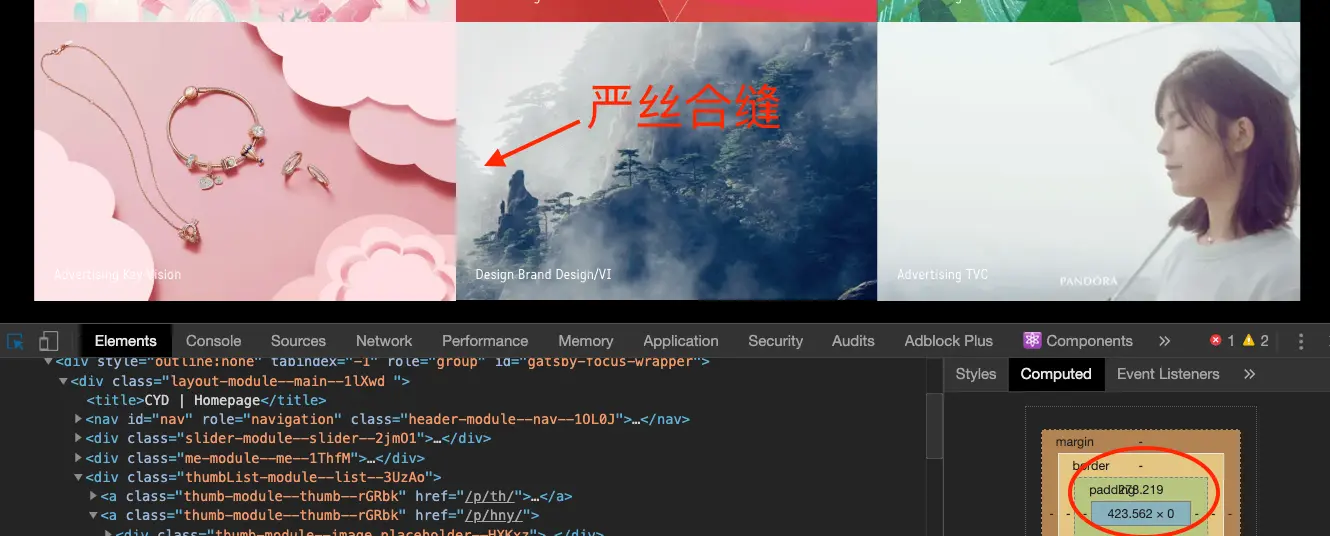Toggle the device toolbar icon
This screenshot has height=536, width=1330.
tap(49, 341)
